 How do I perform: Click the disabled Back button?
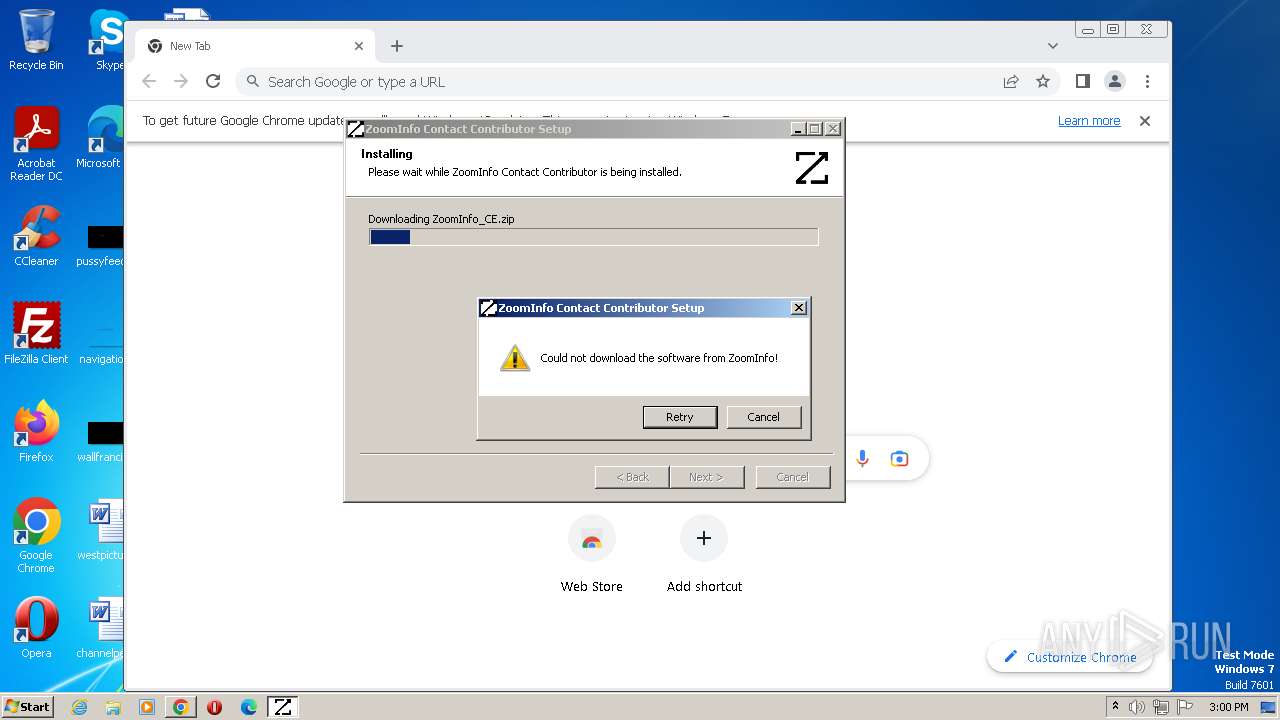tap(632, 477)
